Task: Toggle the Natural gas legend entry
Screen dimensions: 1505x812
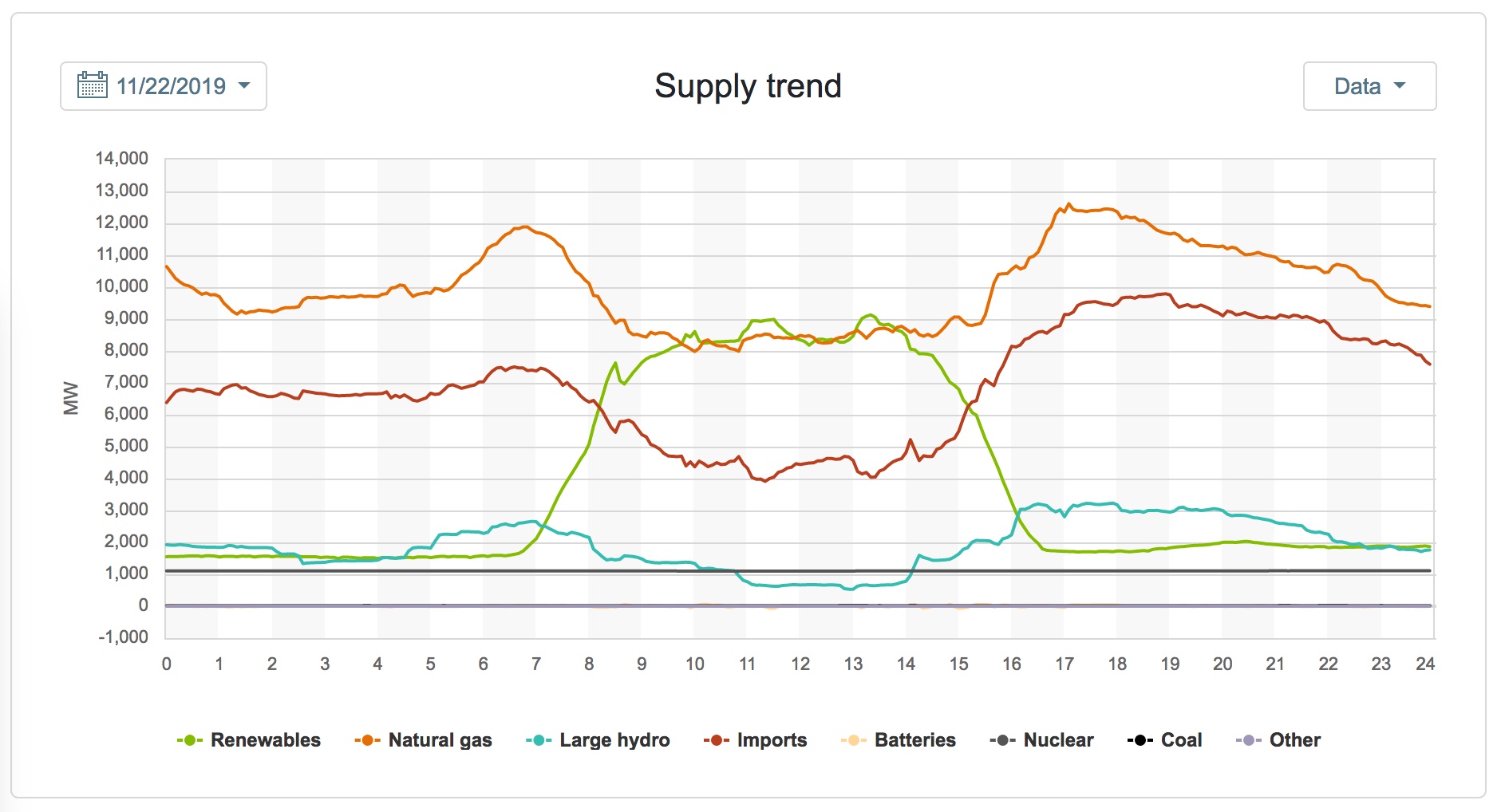Action: (x=423, y=740)
